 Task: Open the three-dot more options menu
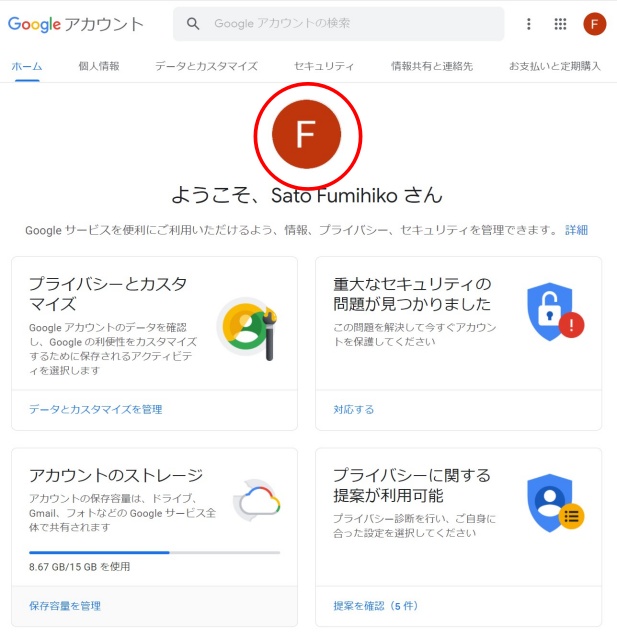pyautogui.click(x=528, y=24)
